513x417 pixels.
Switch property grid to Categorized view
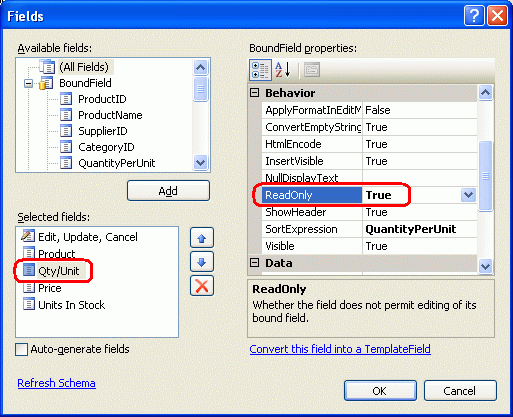[260, 70]
